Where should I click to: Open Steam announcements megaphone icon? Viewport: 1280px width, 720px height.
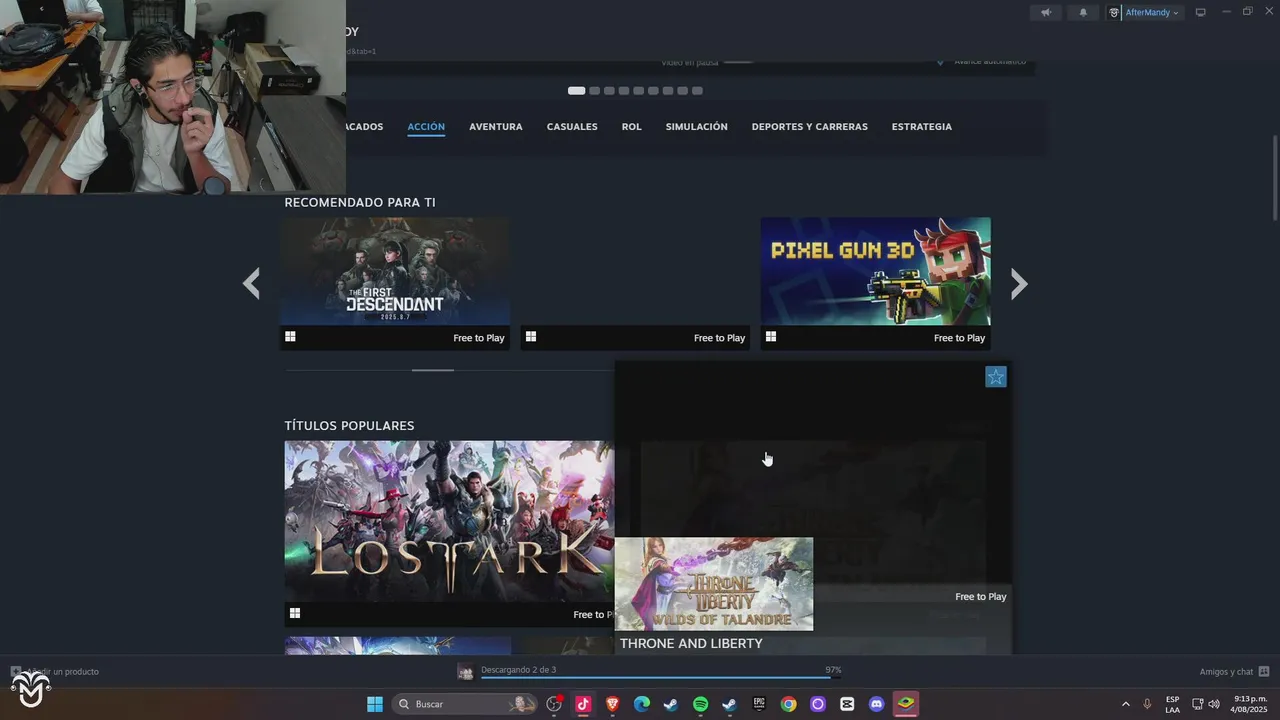click(x=1046, y=13)
